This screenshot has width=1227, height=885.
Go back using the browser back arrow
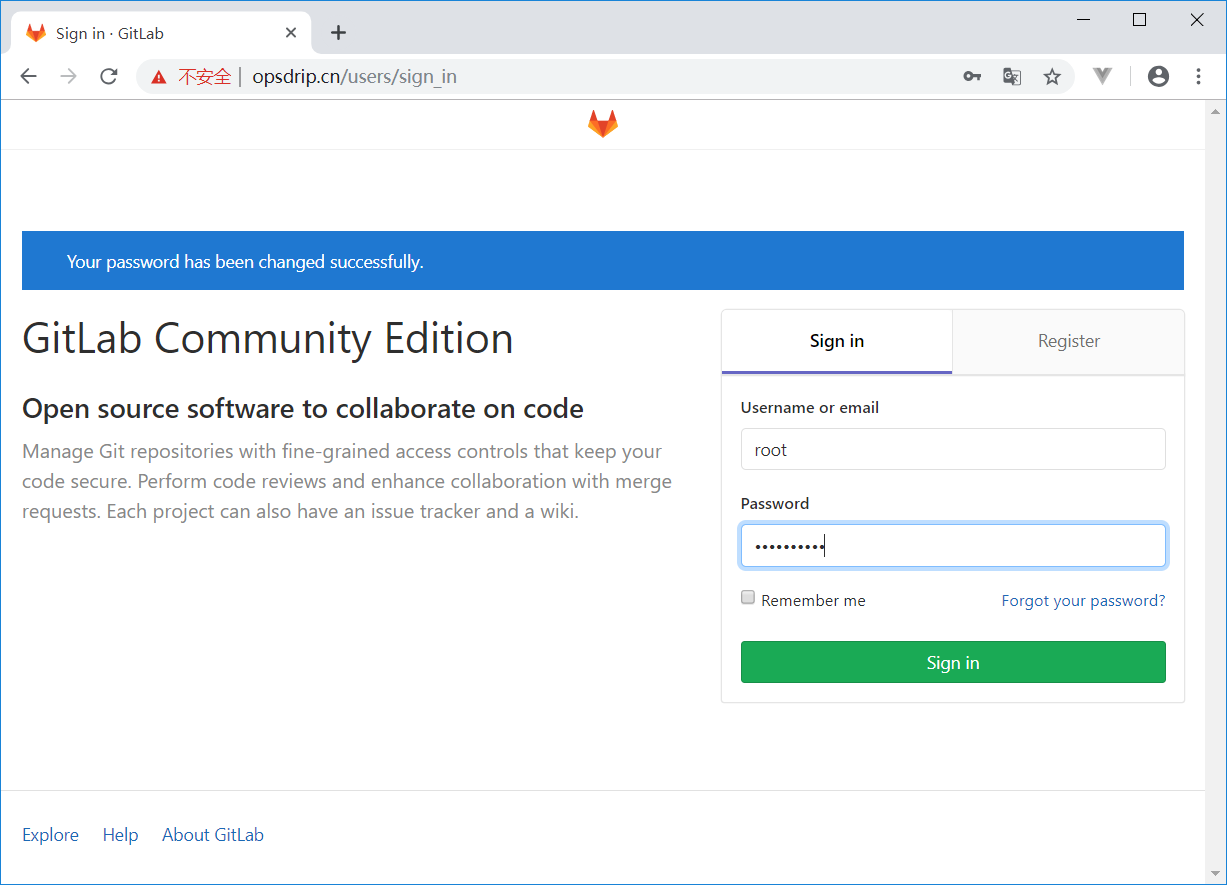click(x=28, y=76)
